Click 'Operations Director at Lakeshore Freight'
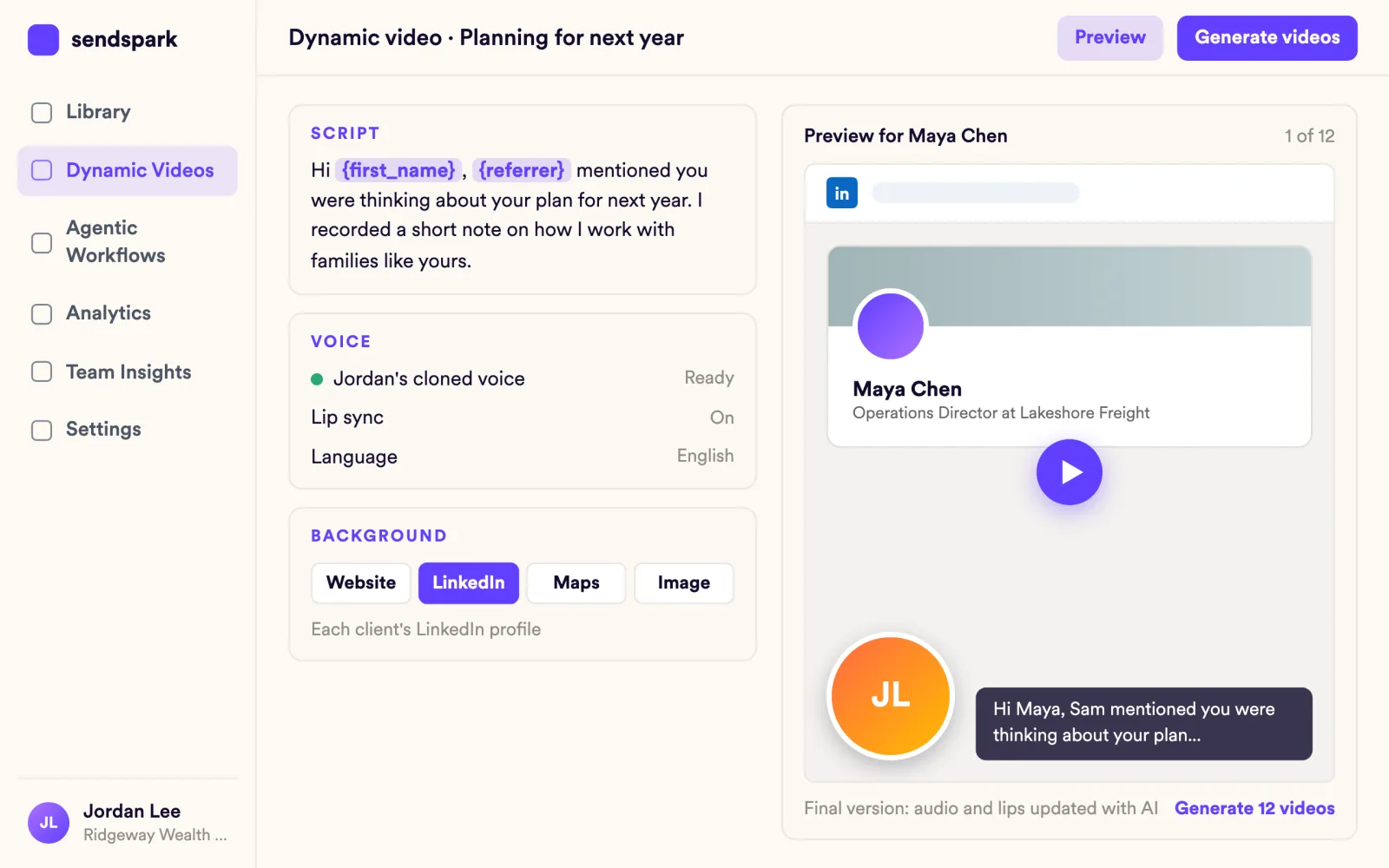Image resolution: width=1389 pixels, height=868 pixels. (1001, 413)
